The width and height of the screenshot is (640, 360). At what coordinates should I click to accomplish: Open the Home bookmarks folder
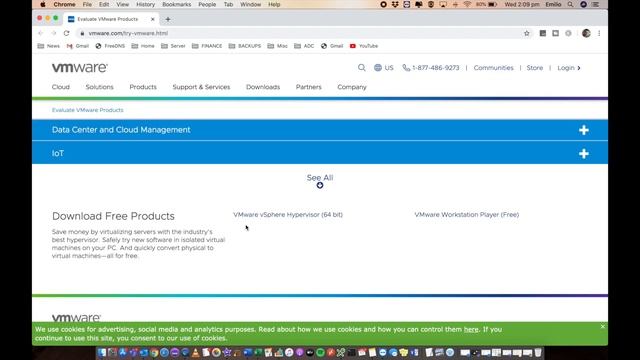143,46
